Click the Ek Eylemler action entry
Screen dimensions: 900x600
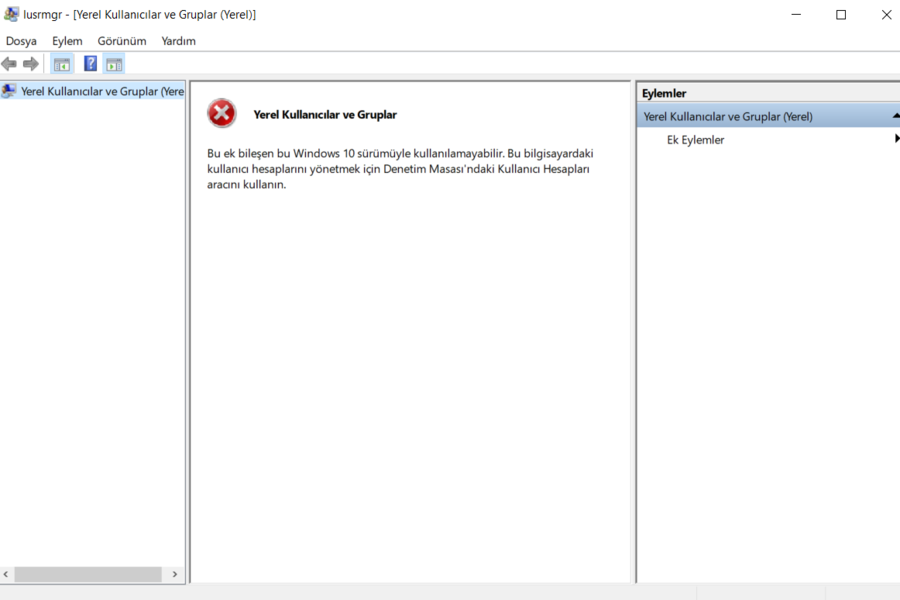(x=695, y=140)
